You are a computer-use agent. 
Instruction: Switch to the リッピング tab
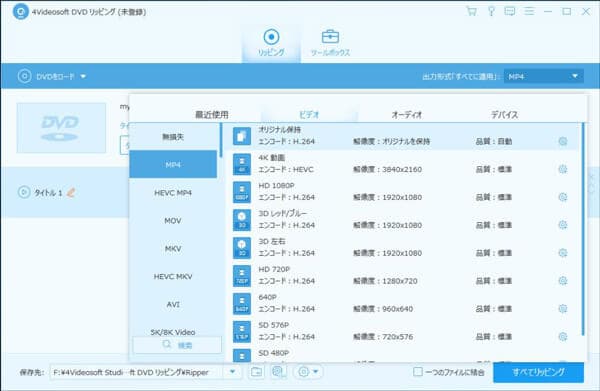coord(271,43)
